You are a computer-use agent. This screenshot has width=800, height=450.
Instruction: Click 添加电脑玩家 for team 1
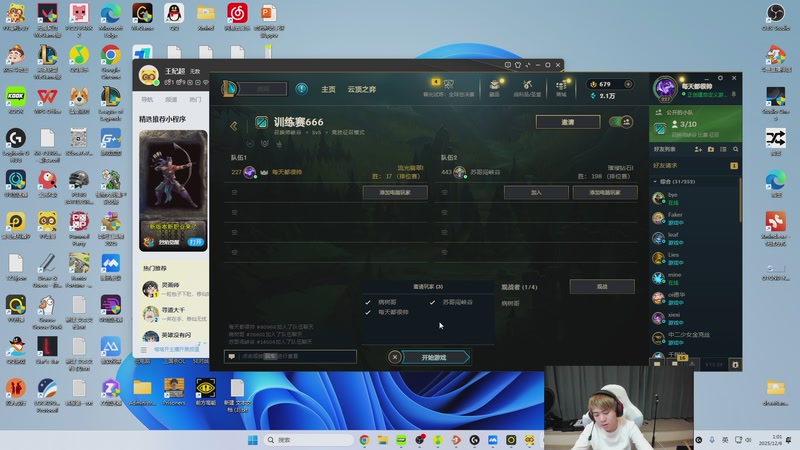tap(395, 192)
